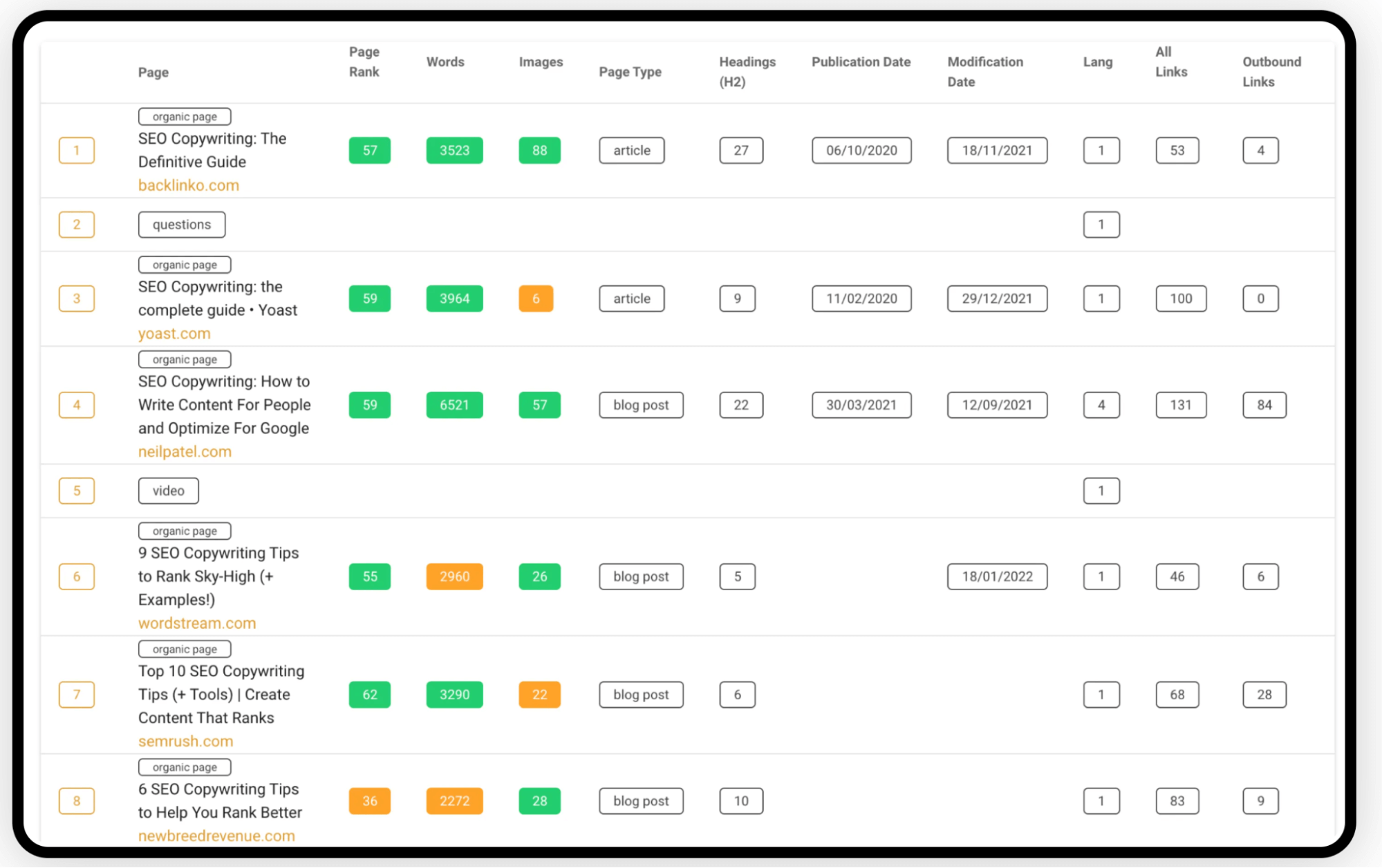
Task: Open the backlinko.com link
Action: [x=188, y=185]
